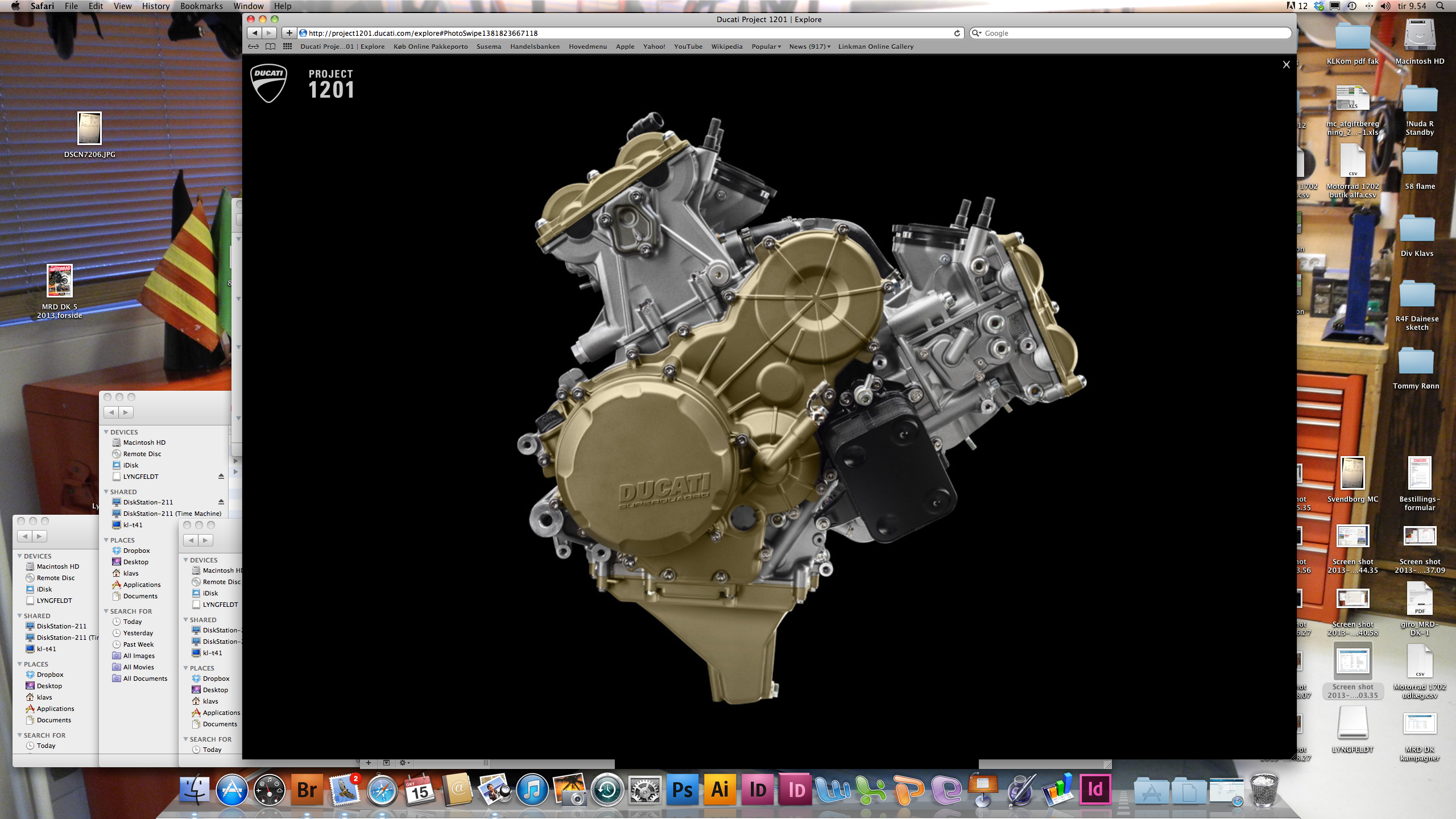Click the Ducati shield logo on the page
Screen dimensions: 1456x819
(x=268, y=83)
